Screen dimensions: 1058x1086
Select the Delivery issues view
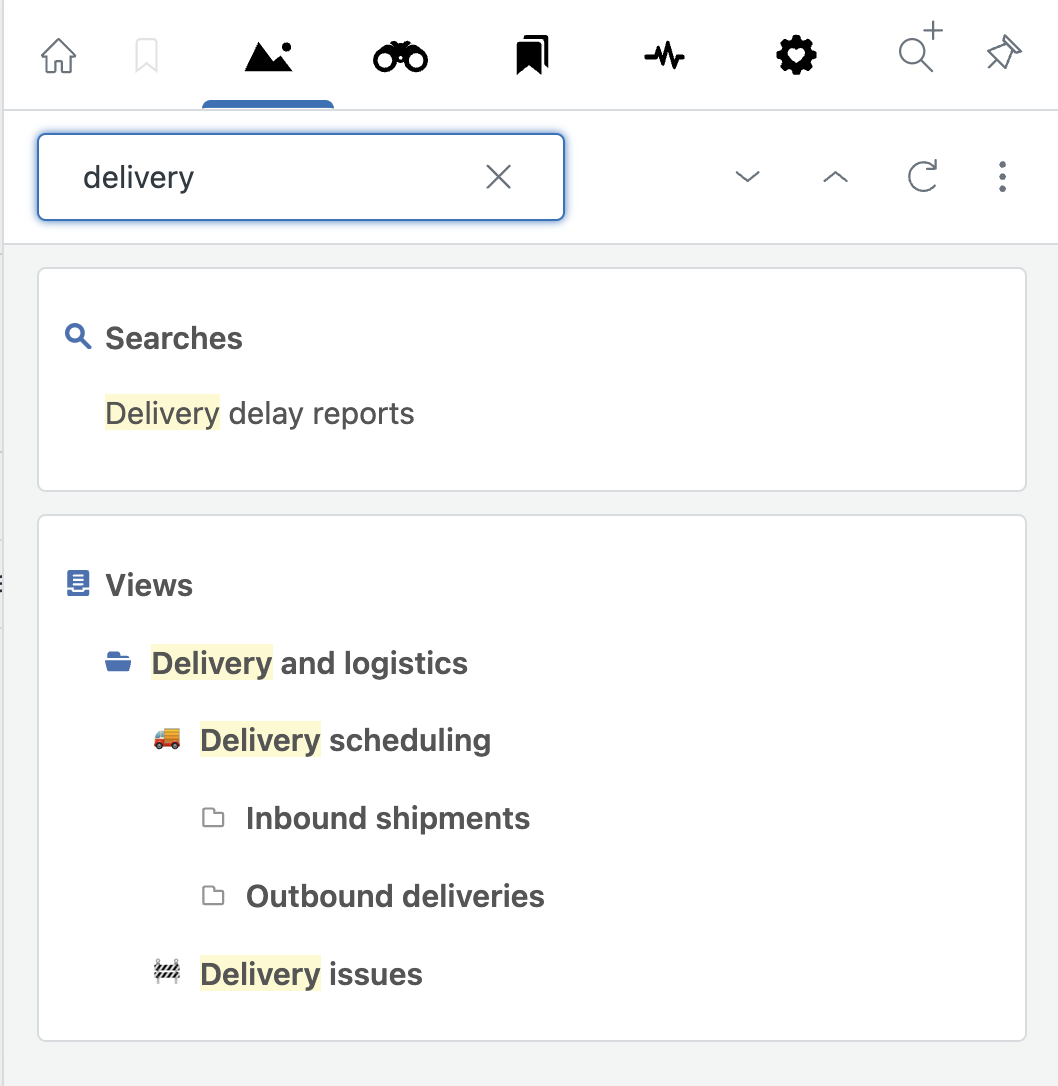[311, 974]
